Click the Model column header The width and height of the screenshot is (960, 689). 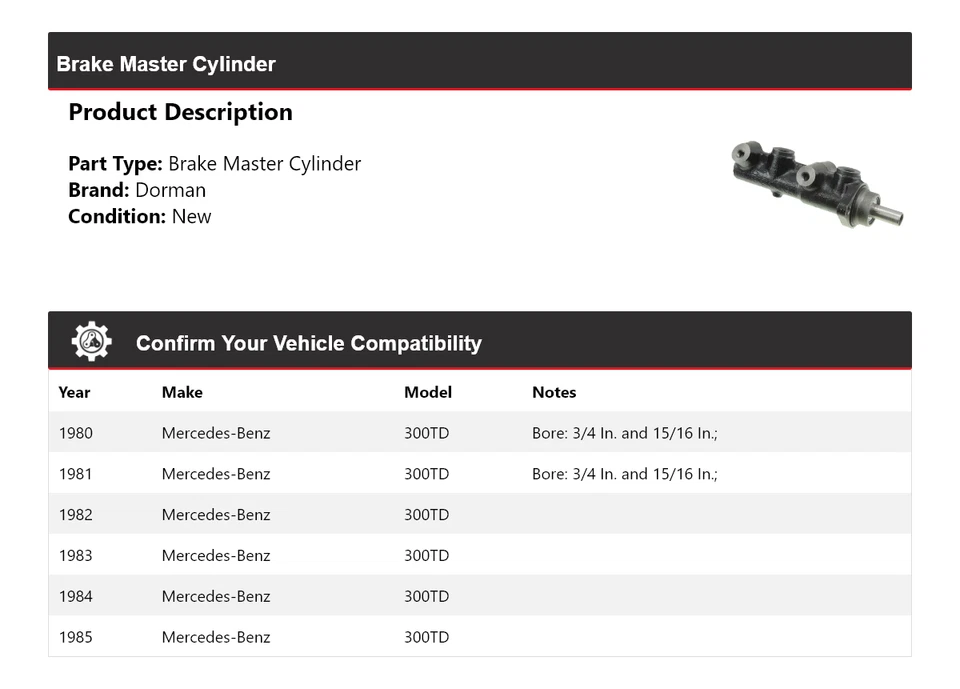coord(428,392)
